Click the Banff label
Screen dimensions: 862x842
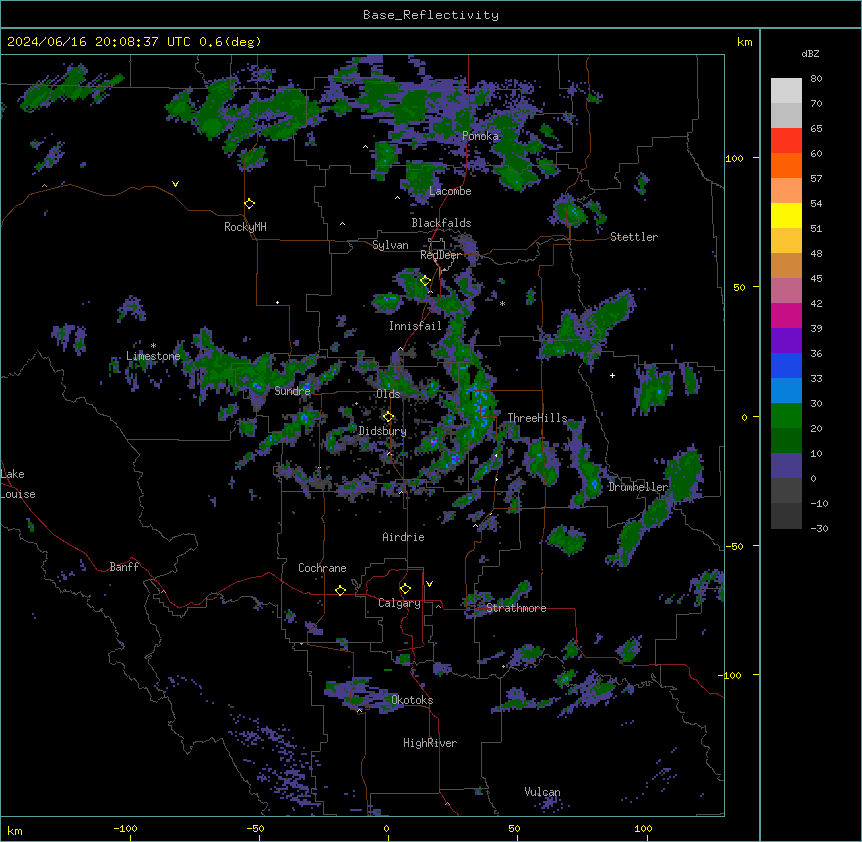click(x=124, y=567)
